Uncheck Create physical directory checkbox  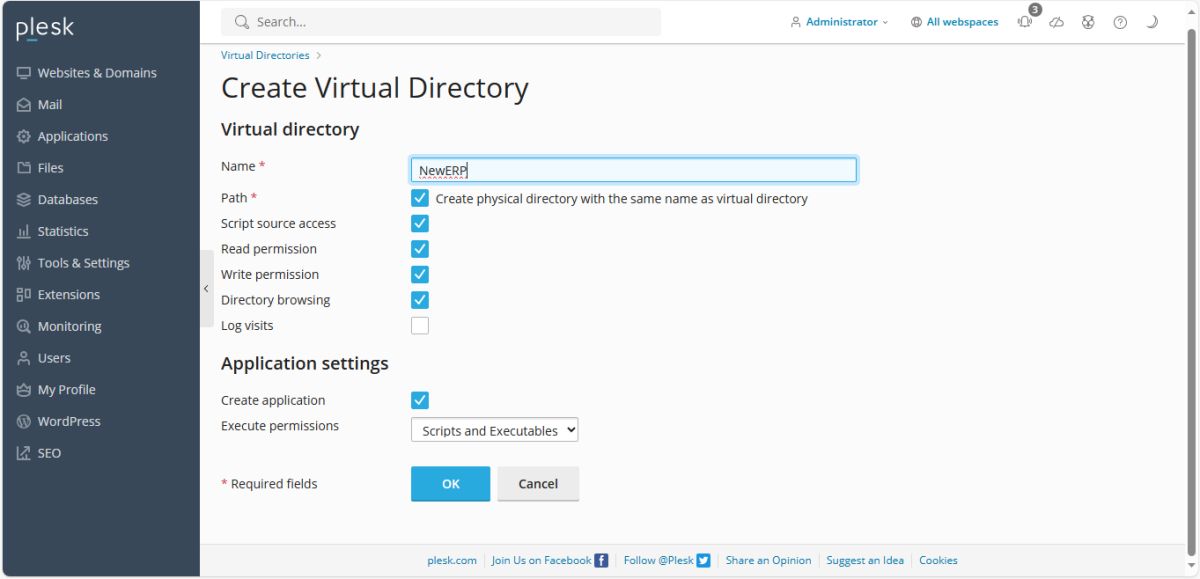coord(420,198)
